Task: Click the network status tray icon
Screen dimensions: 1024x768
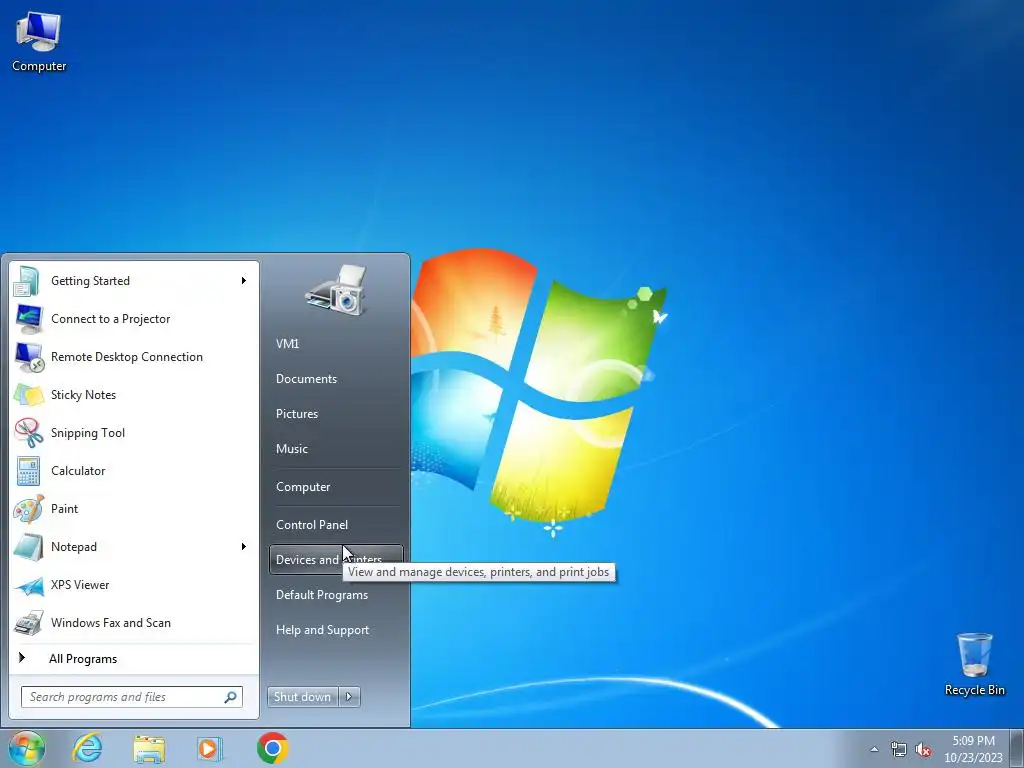Action: coord(899,750)
